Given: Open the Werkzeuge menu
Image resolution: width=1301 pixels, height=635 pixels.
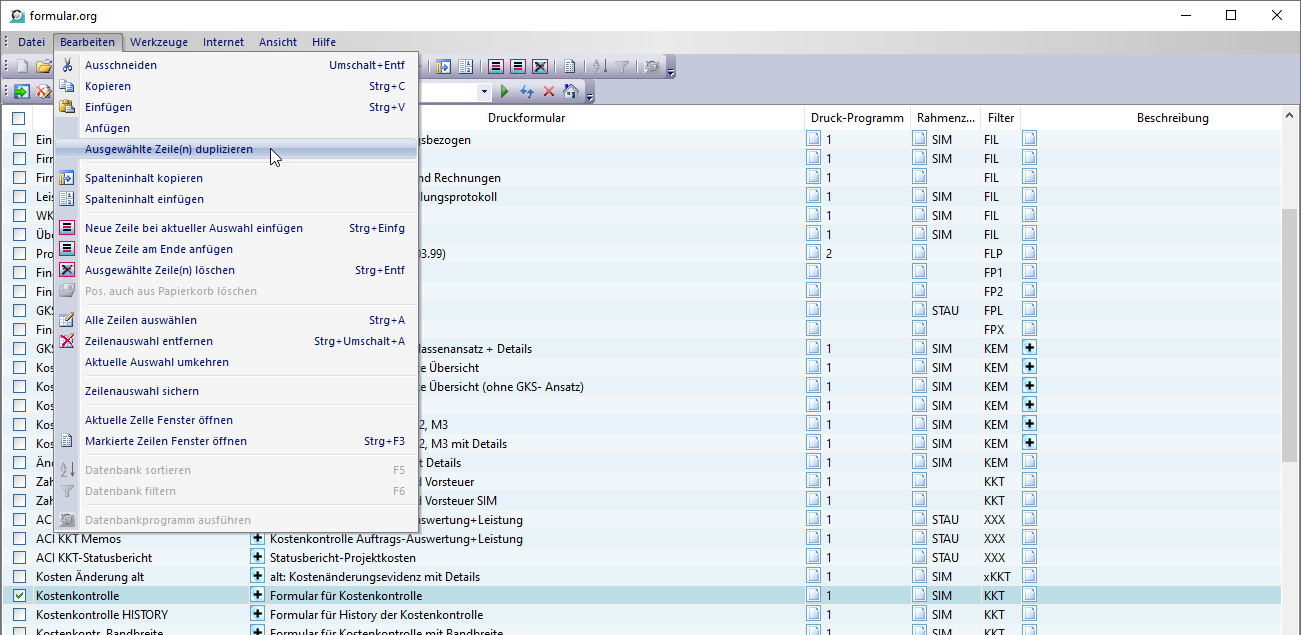Looking at the screenshot, I should (x=157, y=42).
